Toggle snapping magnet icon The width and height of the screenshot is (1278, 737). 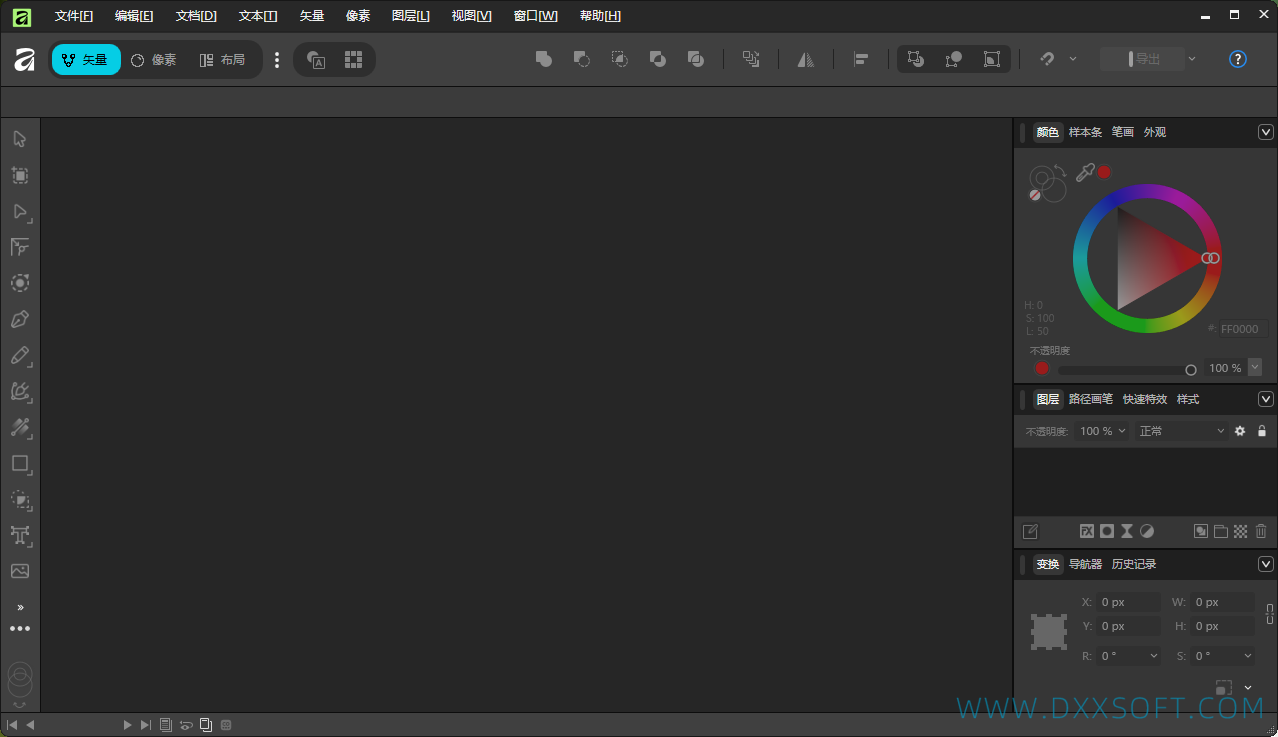1047,59
